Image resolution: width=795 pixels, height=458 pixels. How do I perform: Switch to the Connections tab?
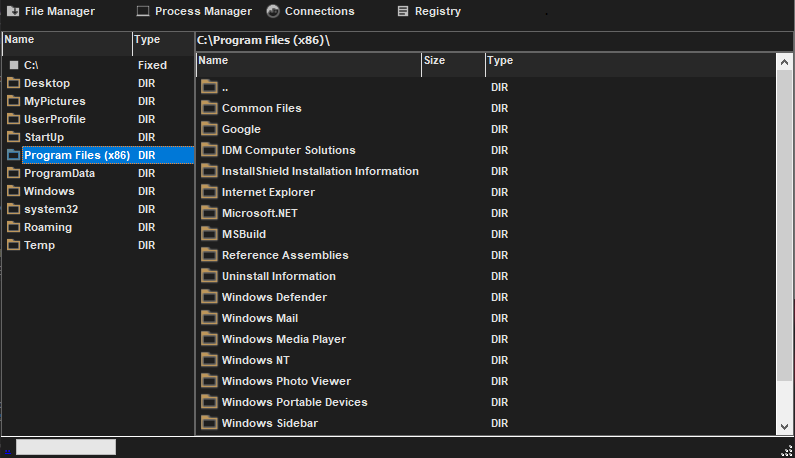pos(310,12)
